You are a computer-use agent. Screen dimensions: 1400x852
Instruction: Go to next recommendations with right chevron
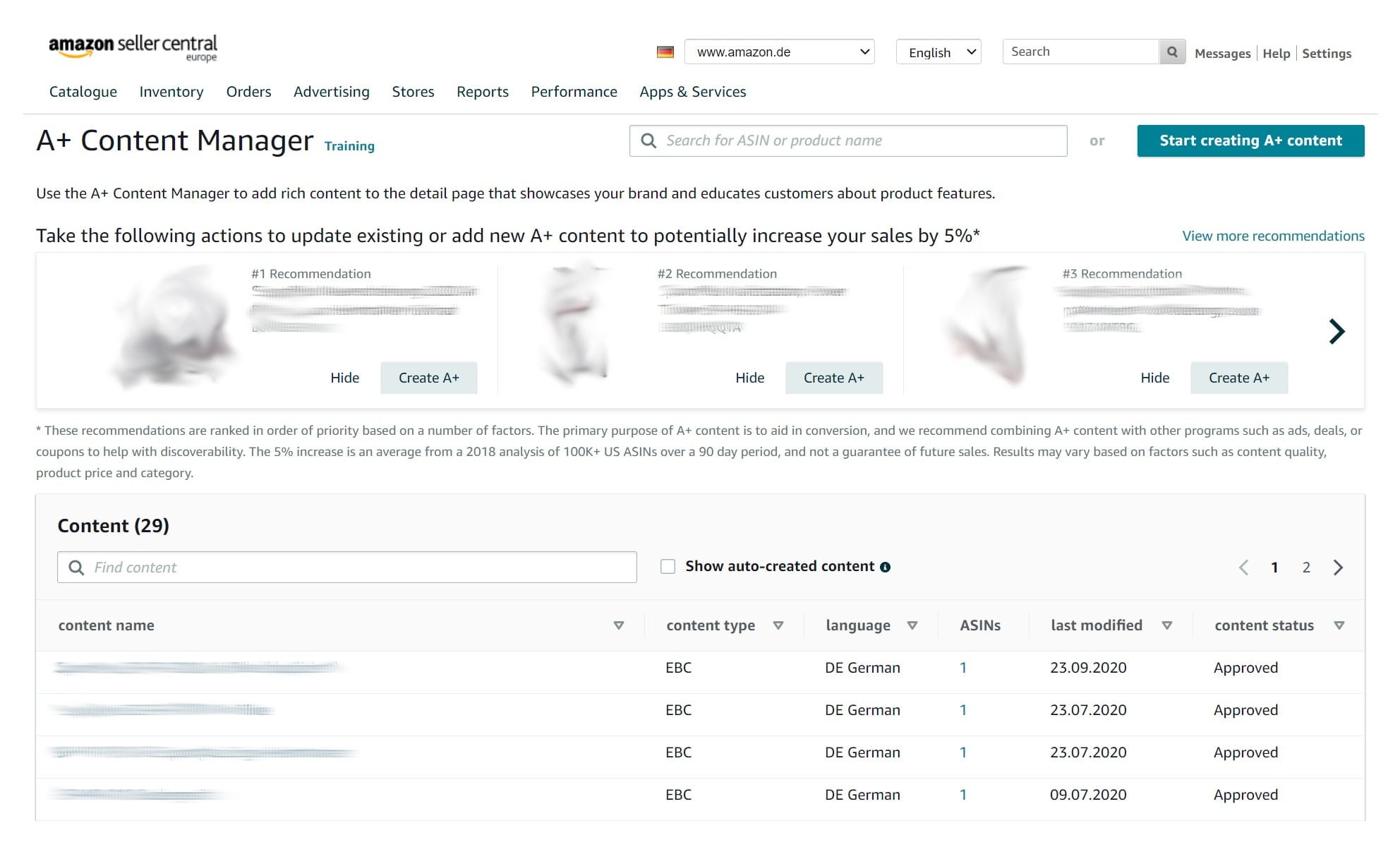click(1336, 331)
